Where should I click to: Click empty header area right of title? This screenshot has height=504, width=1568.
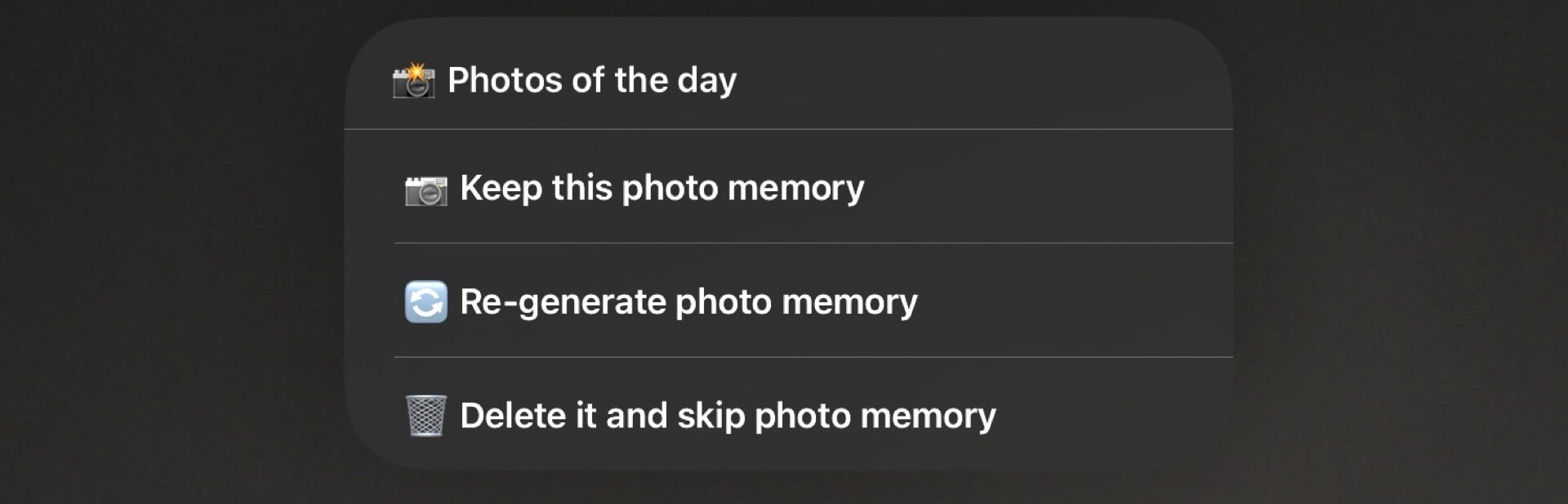pos(980,80)
